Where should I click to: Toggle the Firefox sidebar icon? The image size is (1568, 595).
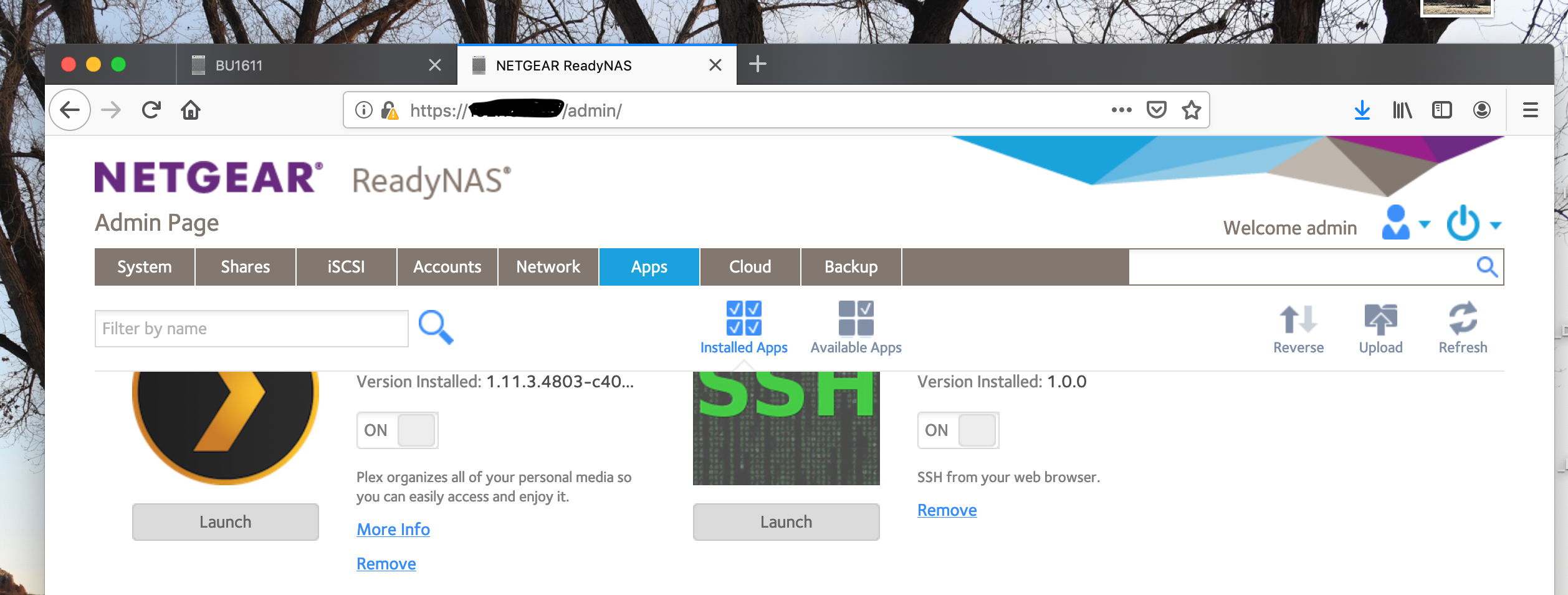1442,110
